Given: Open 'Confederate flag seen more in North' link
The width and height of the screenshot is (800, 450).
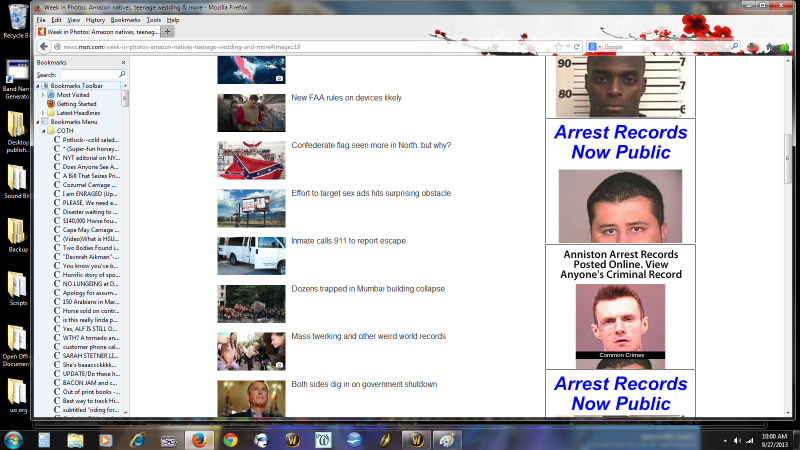Looking at the screenshot, I should point(371,145).
